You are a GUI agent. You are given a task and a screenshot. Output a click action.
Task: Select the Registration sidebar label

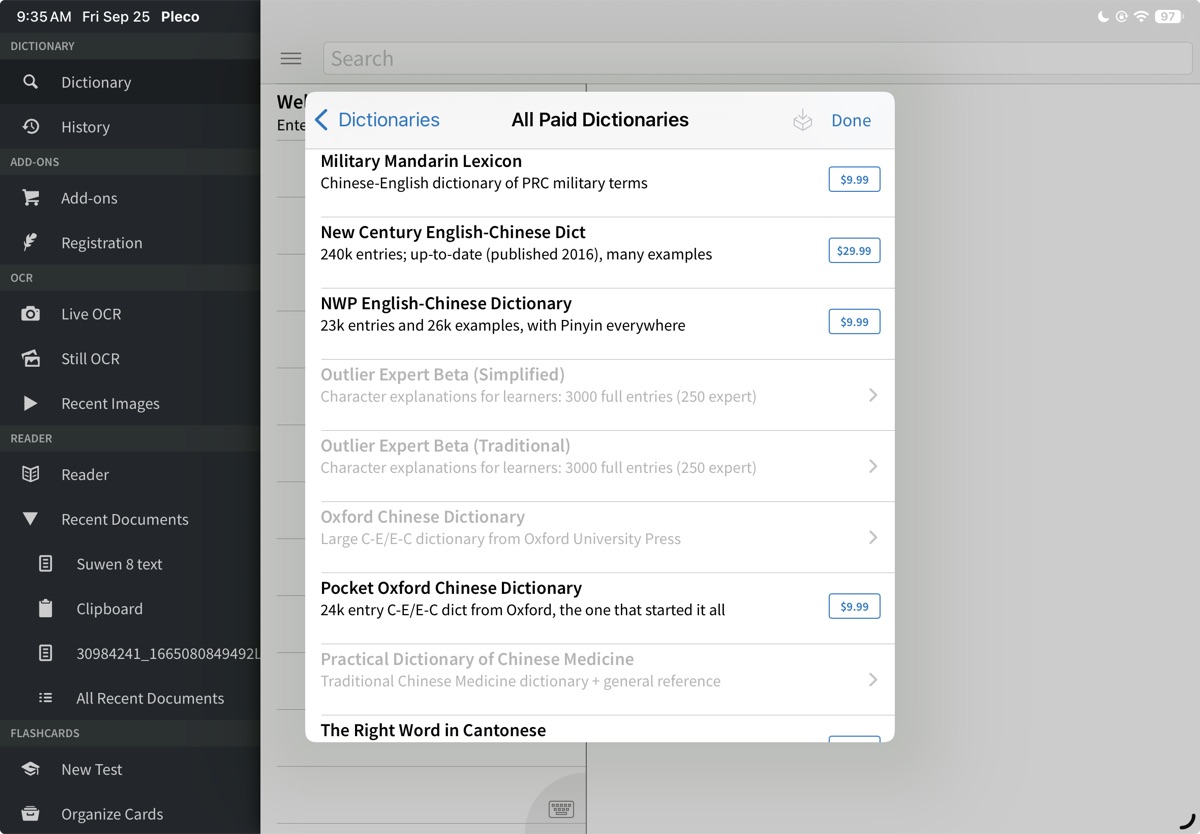pos(101,243)
